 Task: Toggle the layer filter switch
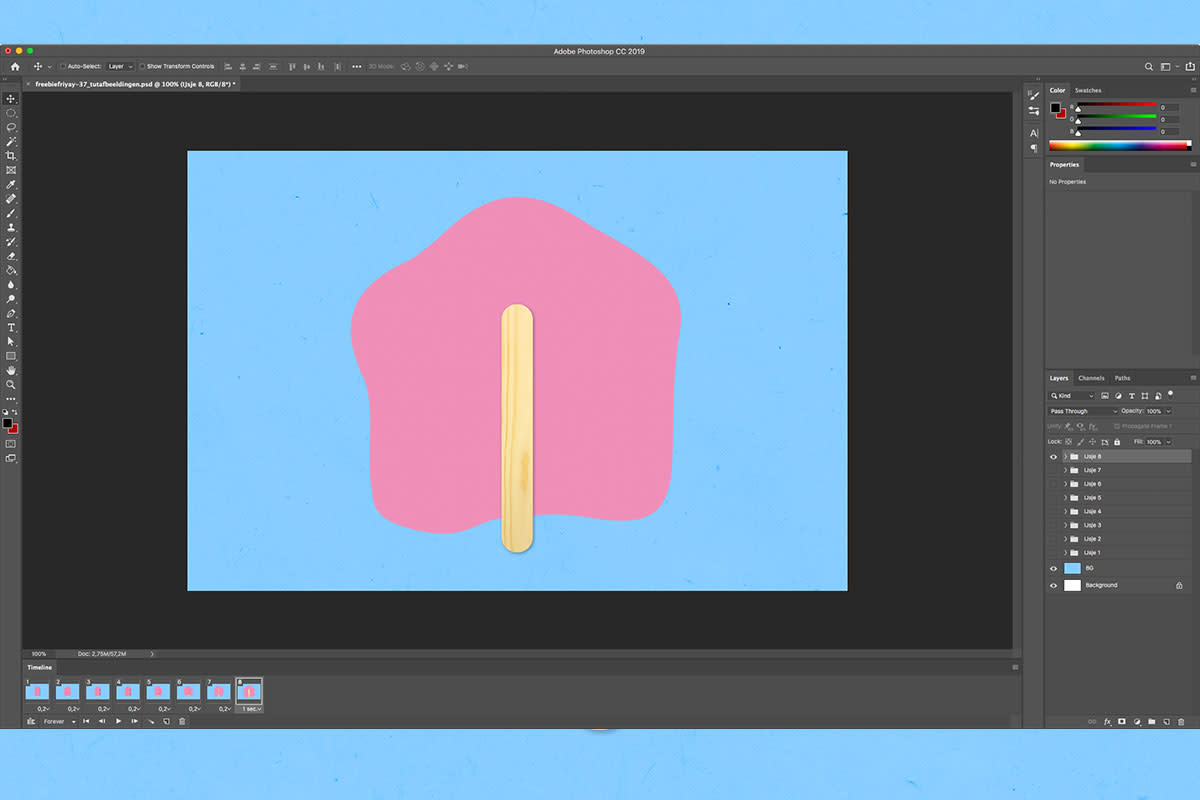coord(1170,396)
